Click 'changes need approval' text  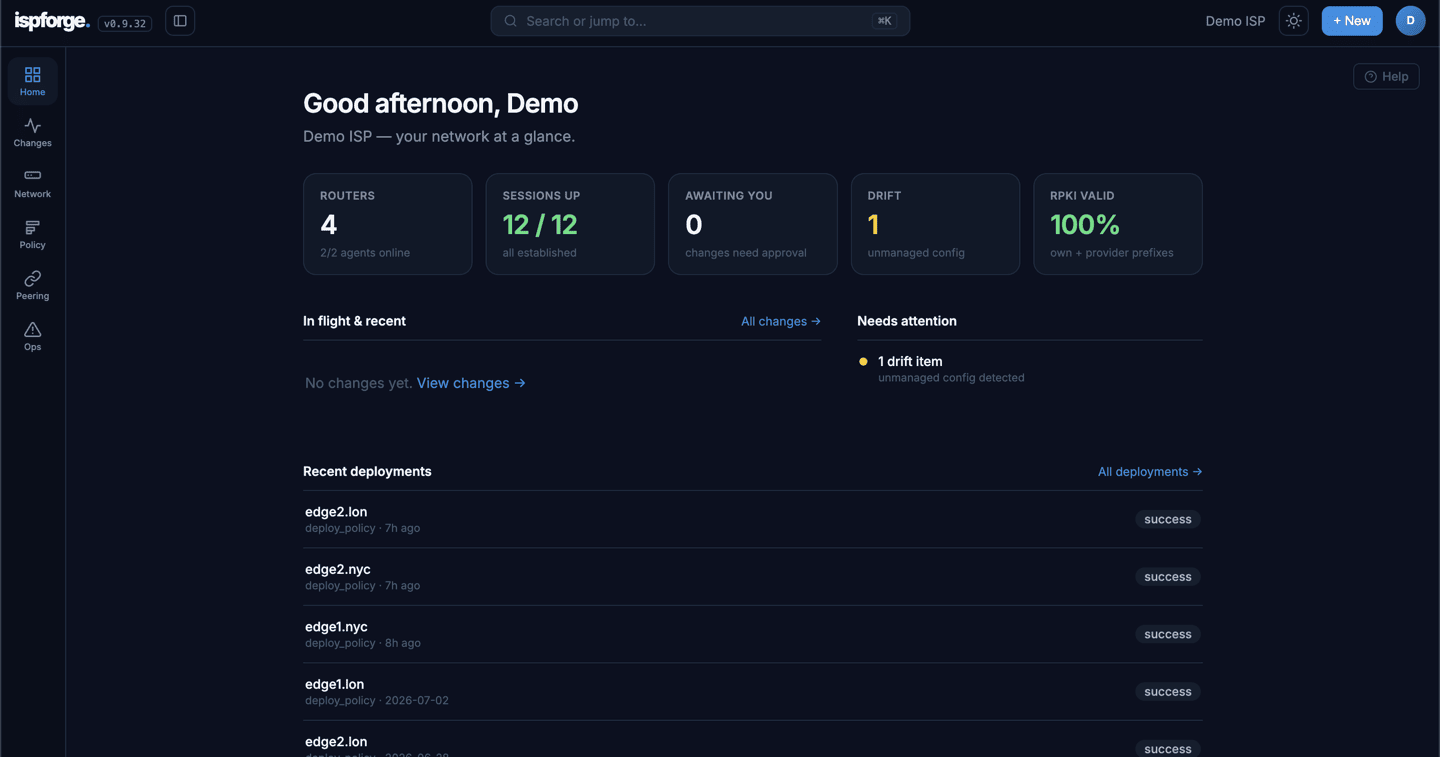click(x=746, y=253)
